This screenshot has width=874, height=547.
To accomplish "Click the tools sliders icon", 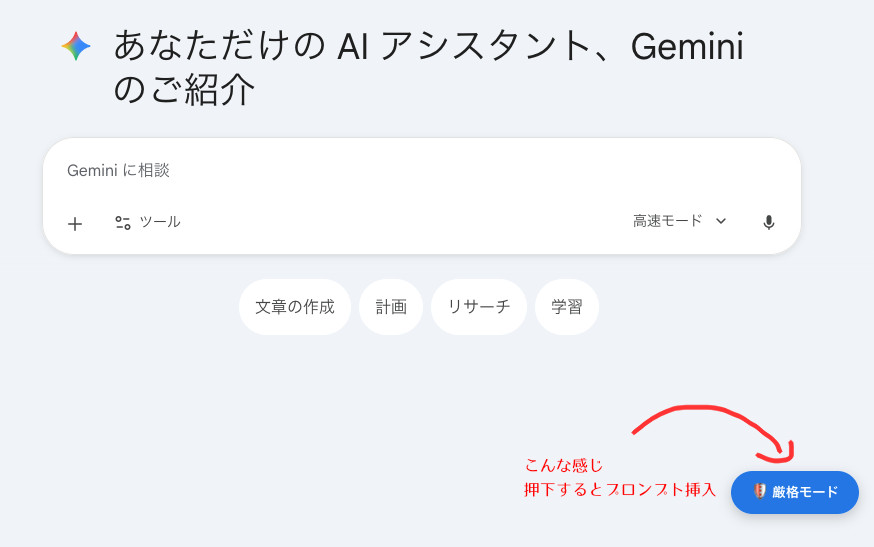I will pyautogui.click(x=123, y=223).
